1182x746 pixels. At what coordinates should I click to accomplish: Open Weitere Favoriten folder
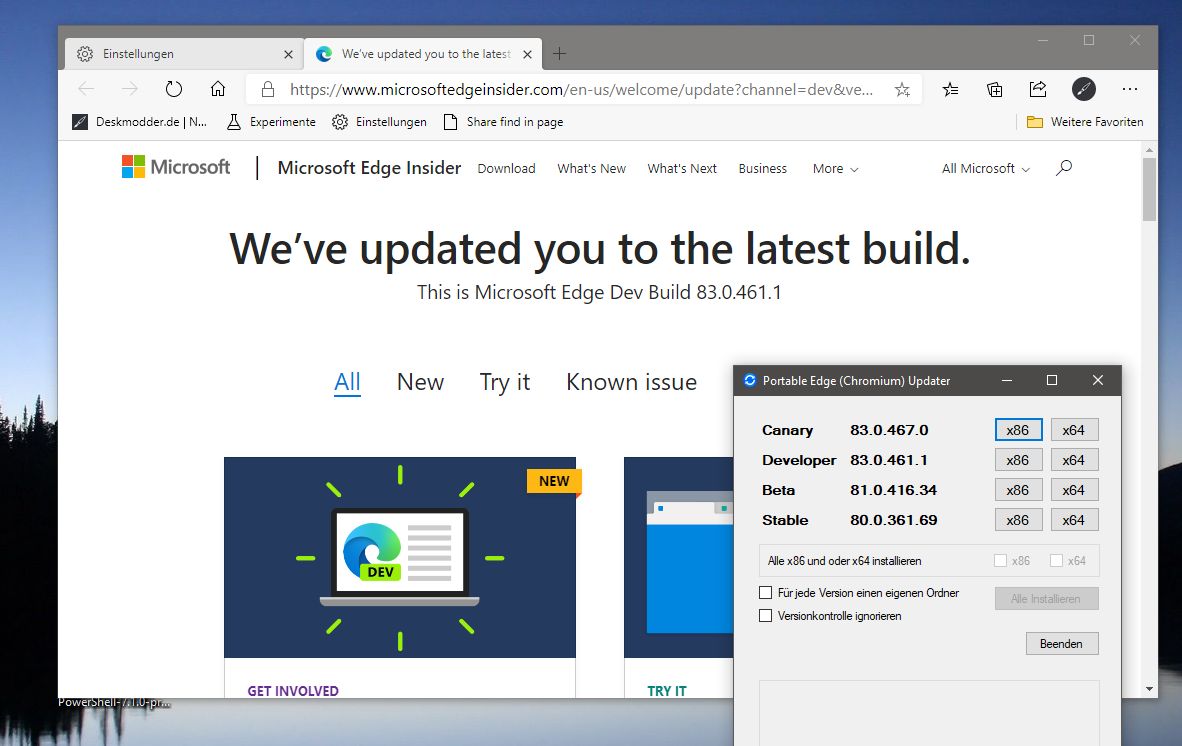pos(1085,122)
